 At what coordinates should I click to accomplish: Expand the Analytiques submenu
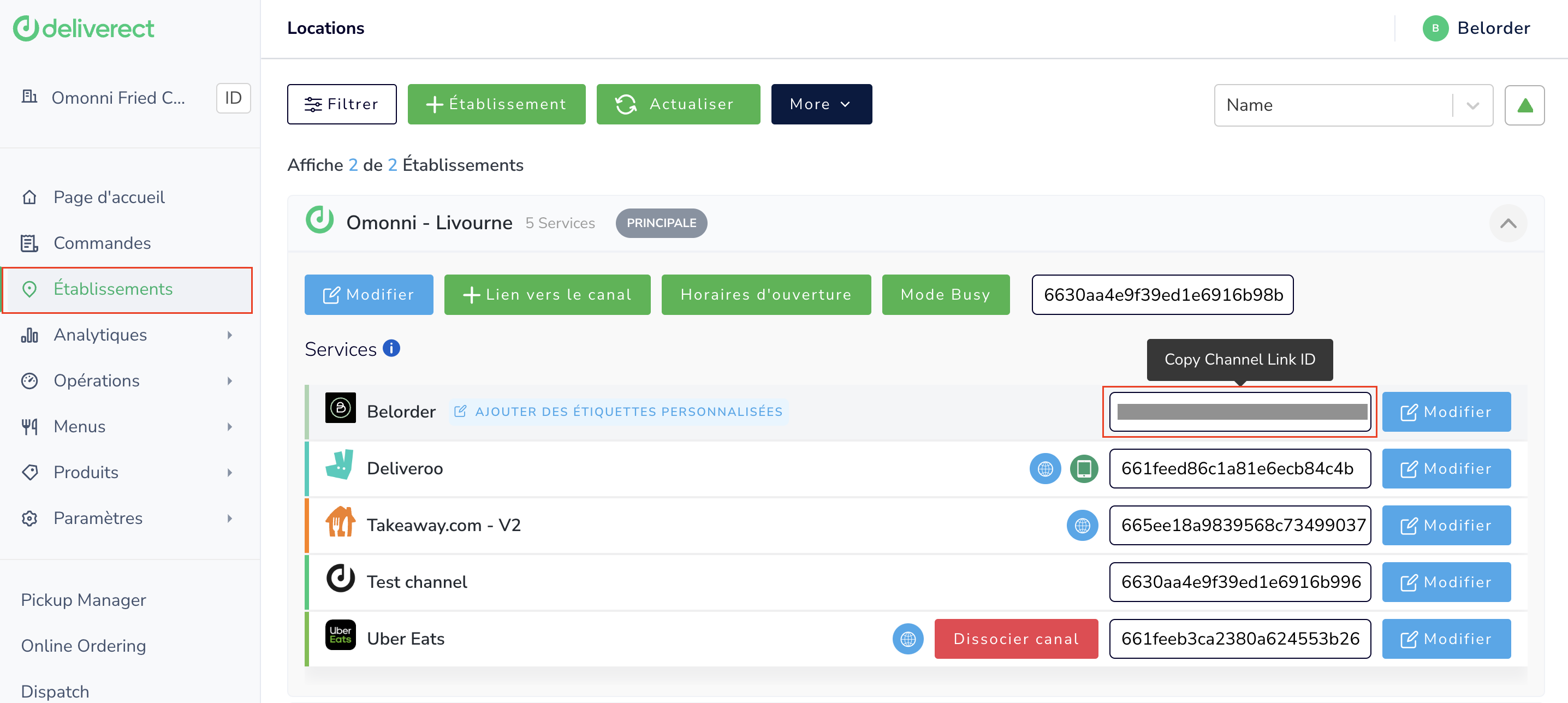point(229,335)
